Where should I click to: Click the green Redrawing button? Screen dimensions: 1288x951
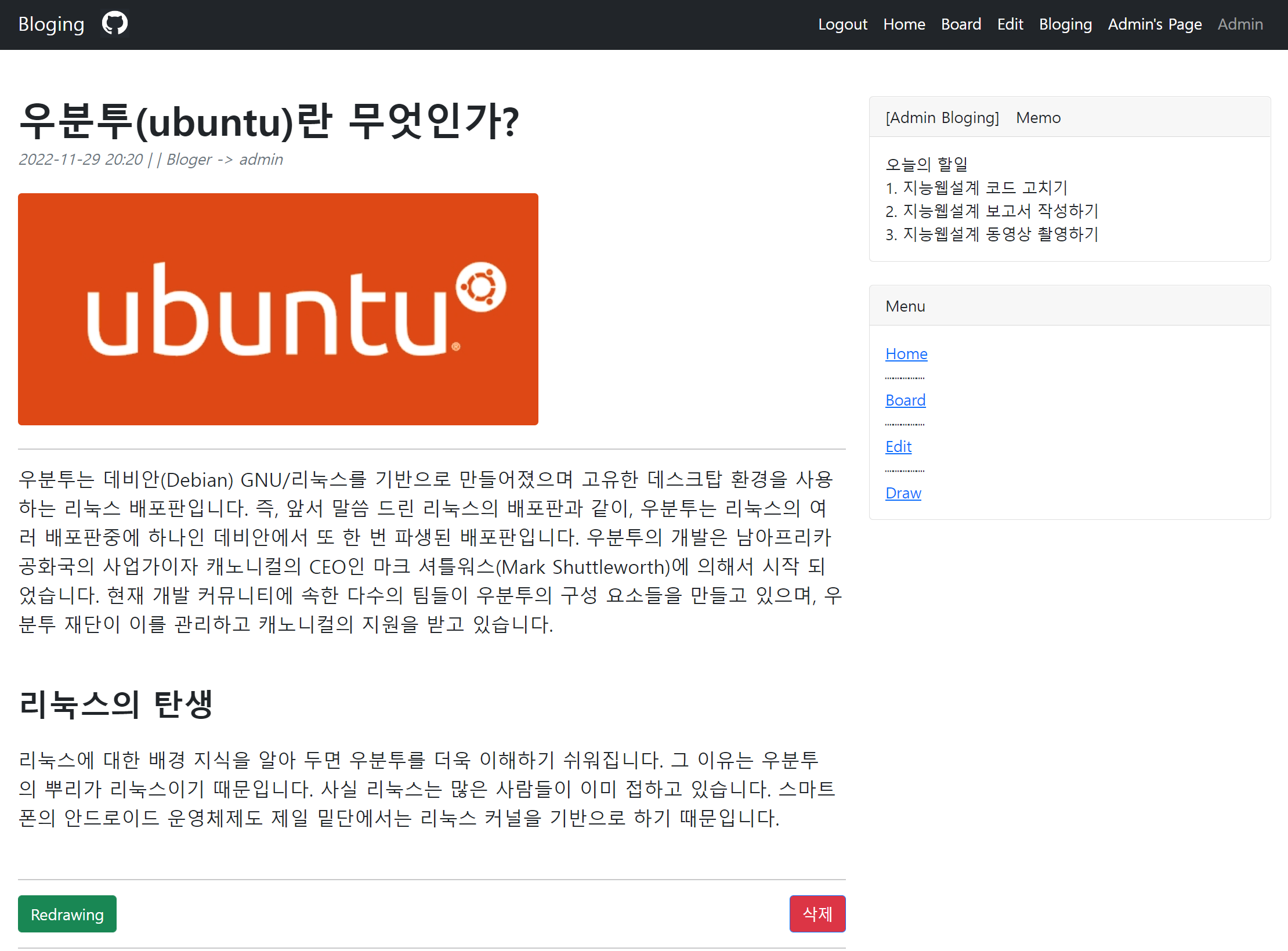[67, 914]
